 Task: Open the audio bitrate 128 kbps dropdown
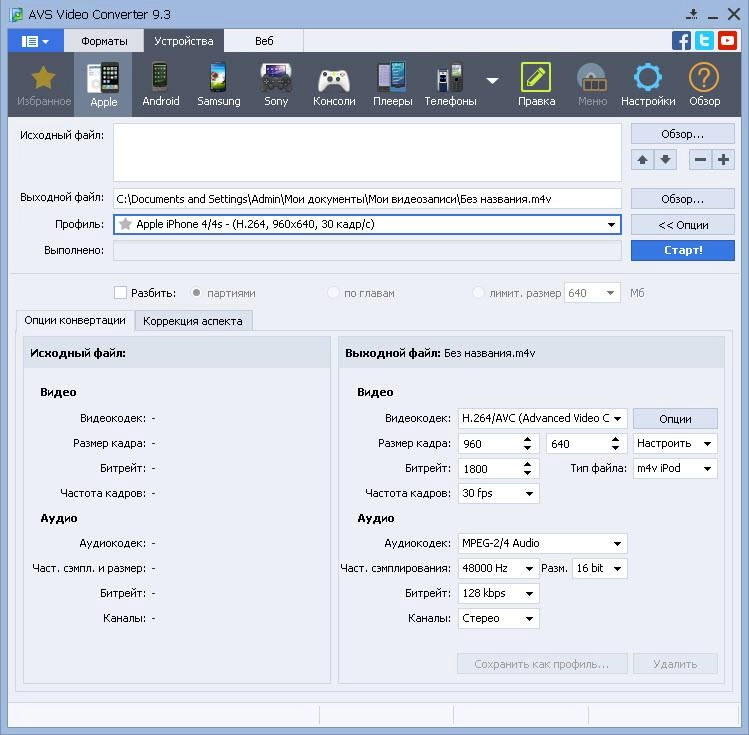click(x=498, y=593)
